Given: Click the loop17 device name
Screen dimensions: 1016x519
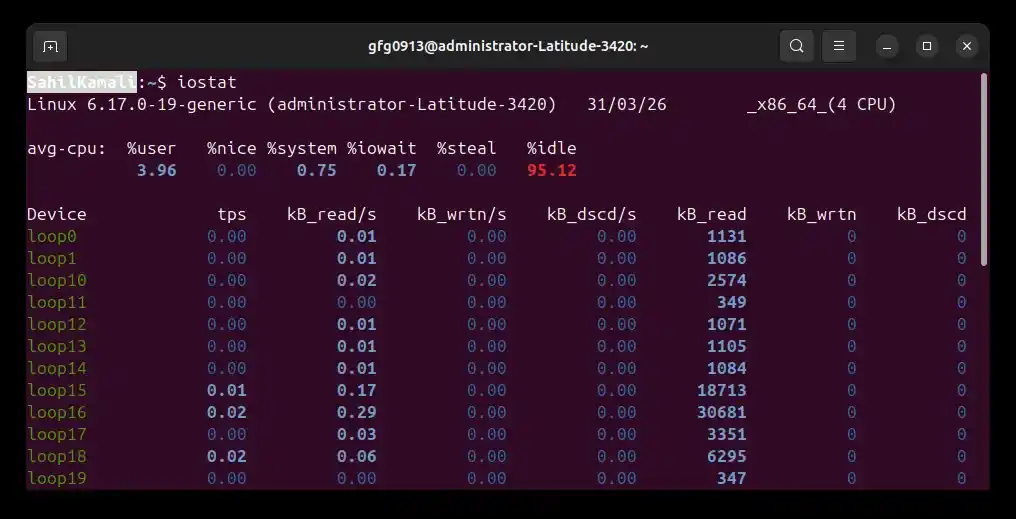Looking at the screenshot, I should (x=57, y=435).
